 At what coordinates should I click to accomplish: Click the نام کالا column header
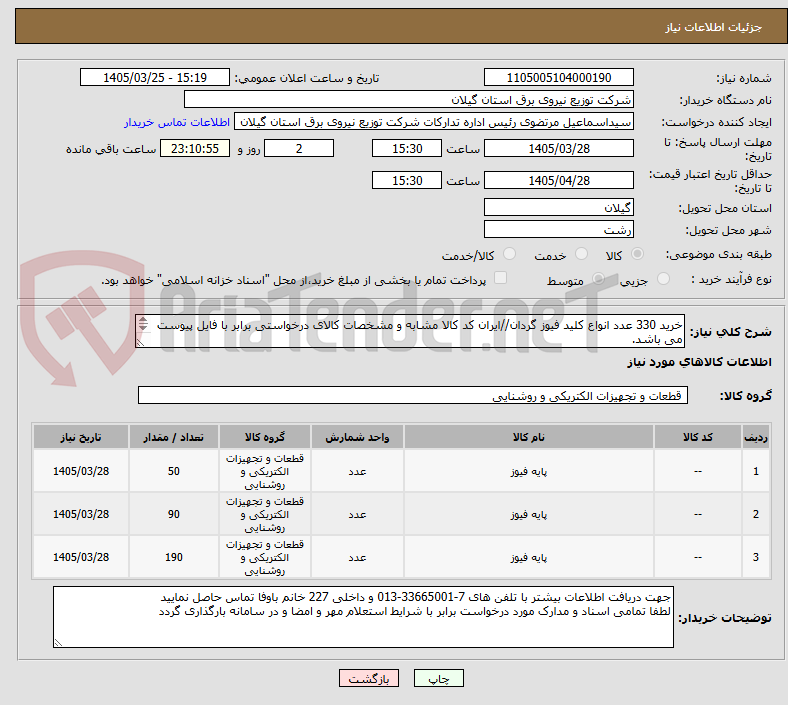528,437
